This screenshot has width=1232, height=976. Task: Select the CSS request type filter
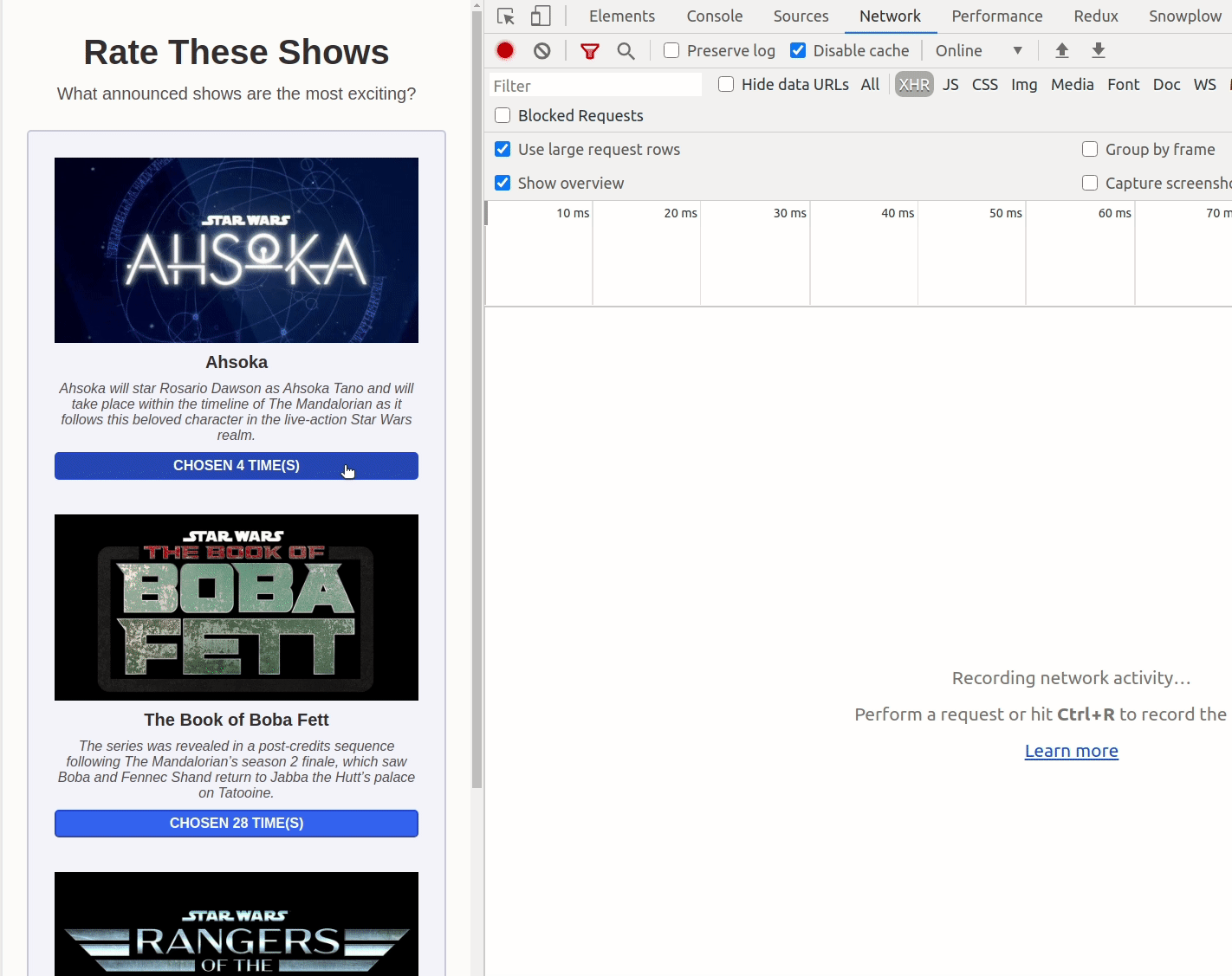(x=985, y=85)
